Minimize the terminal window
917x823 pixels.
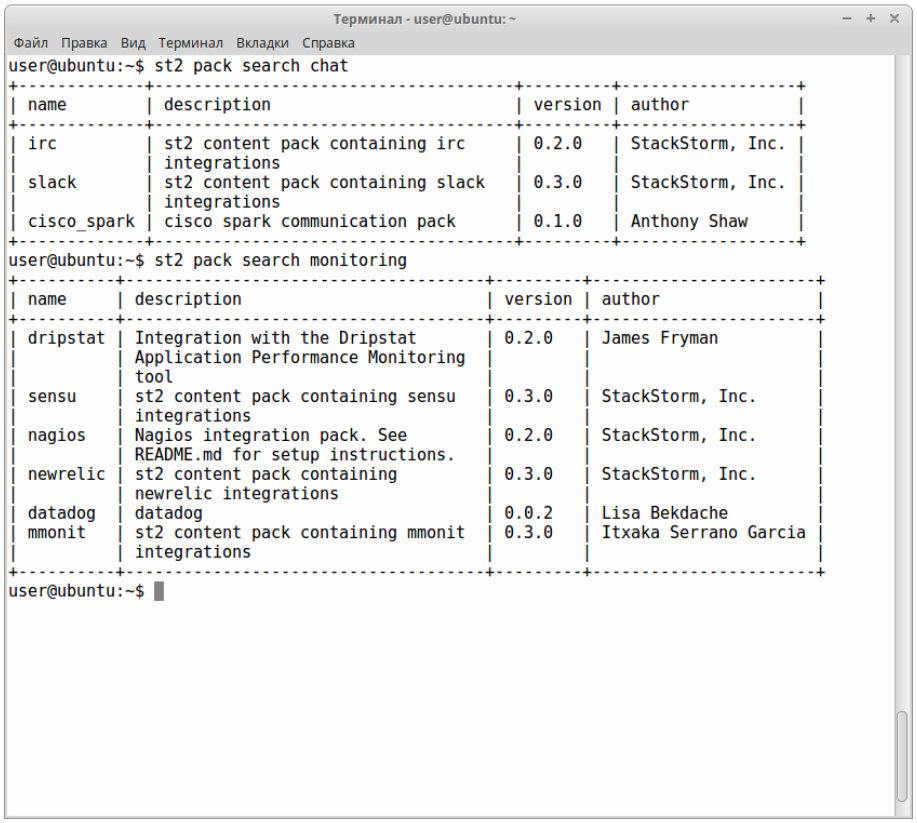click(846, 19)
